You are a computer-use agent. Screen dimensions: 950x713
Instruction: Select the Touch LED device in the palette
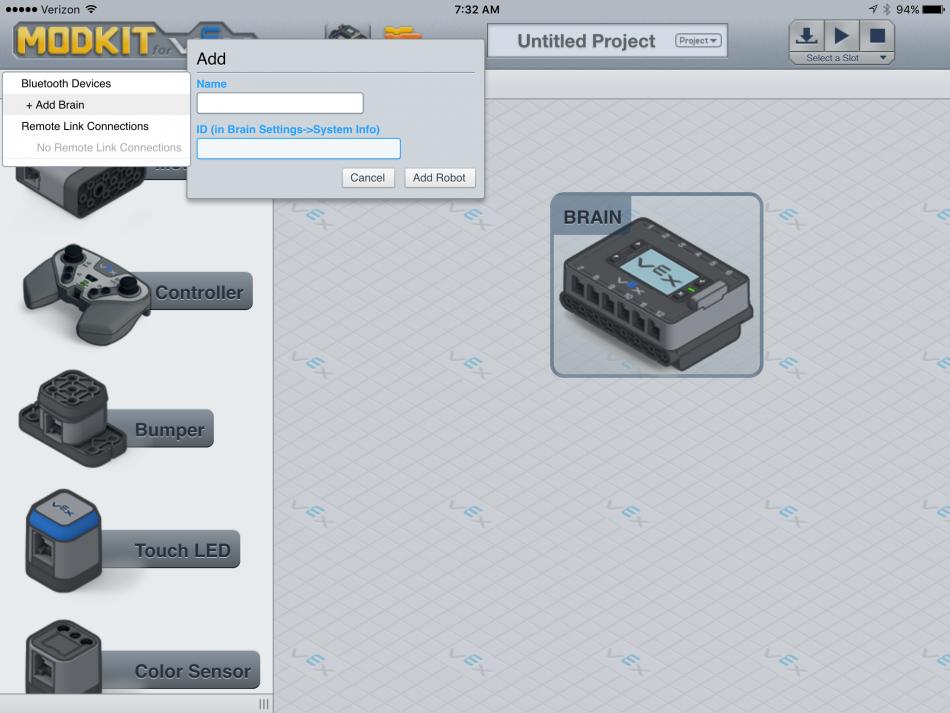[133, 541]
